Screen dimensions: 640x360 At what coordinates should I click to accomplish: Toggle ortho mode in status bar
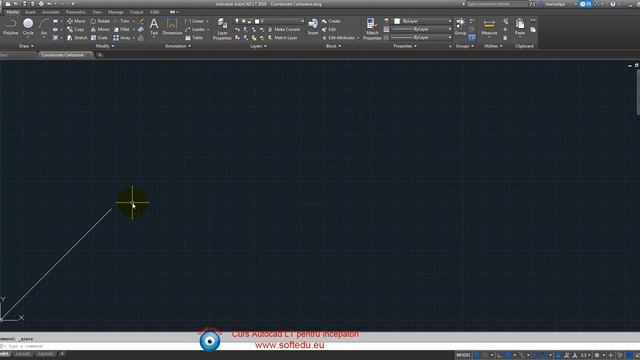point(500,355)
